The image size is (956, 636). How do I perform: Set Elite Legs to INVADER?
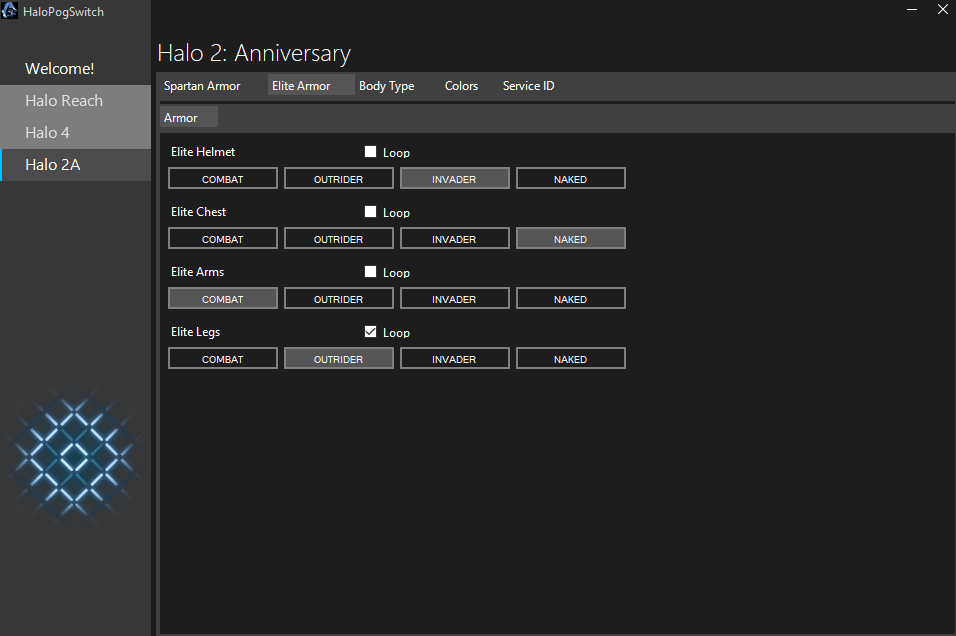(x=454, y=359)
